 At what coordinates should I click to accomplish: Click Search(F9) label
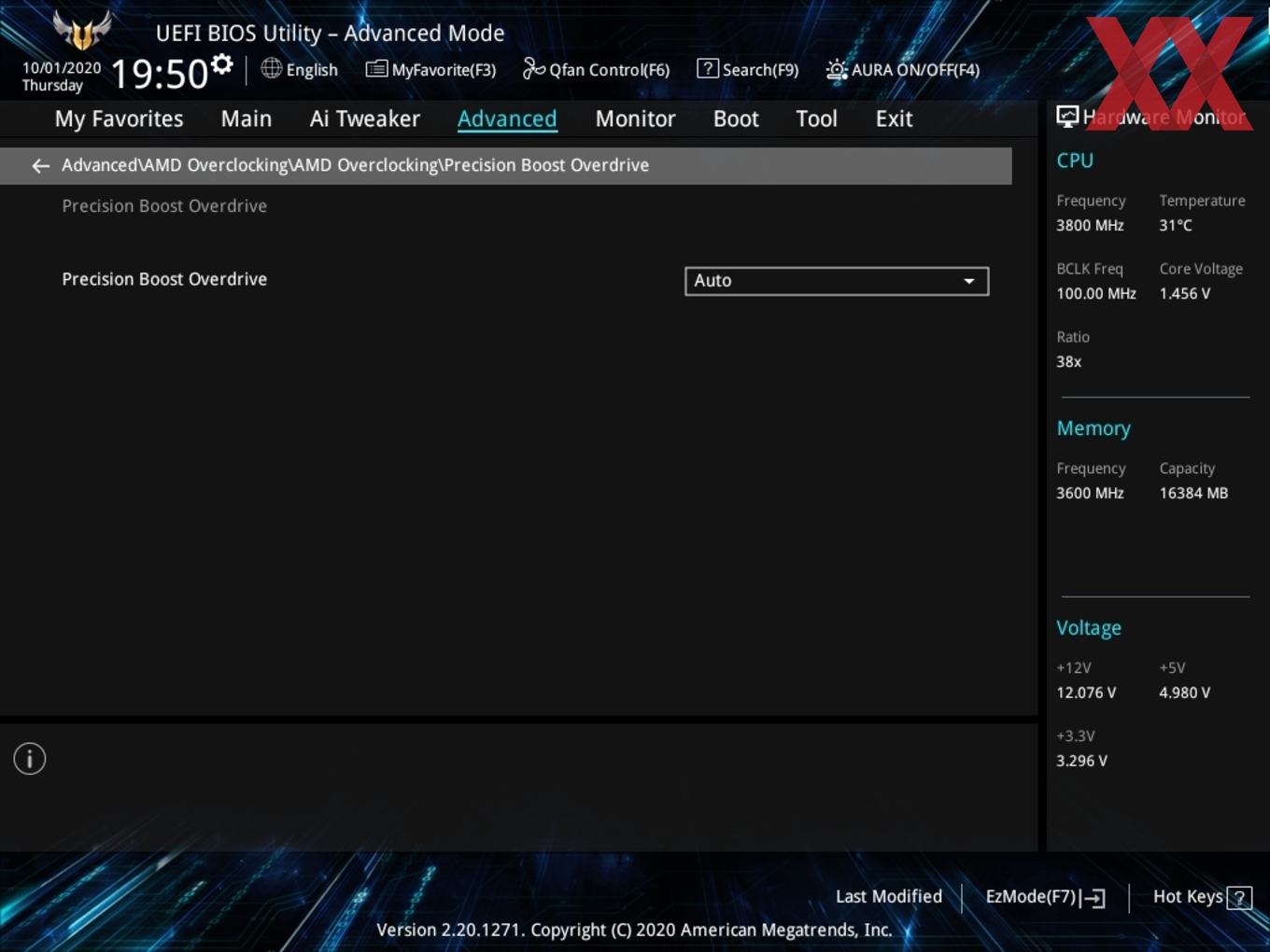pos(761,70)
